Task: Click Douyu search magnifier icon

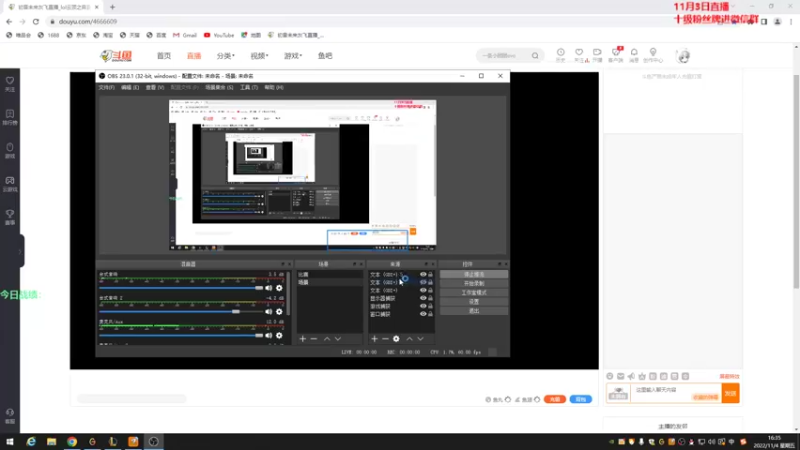Action: [535, 56]
